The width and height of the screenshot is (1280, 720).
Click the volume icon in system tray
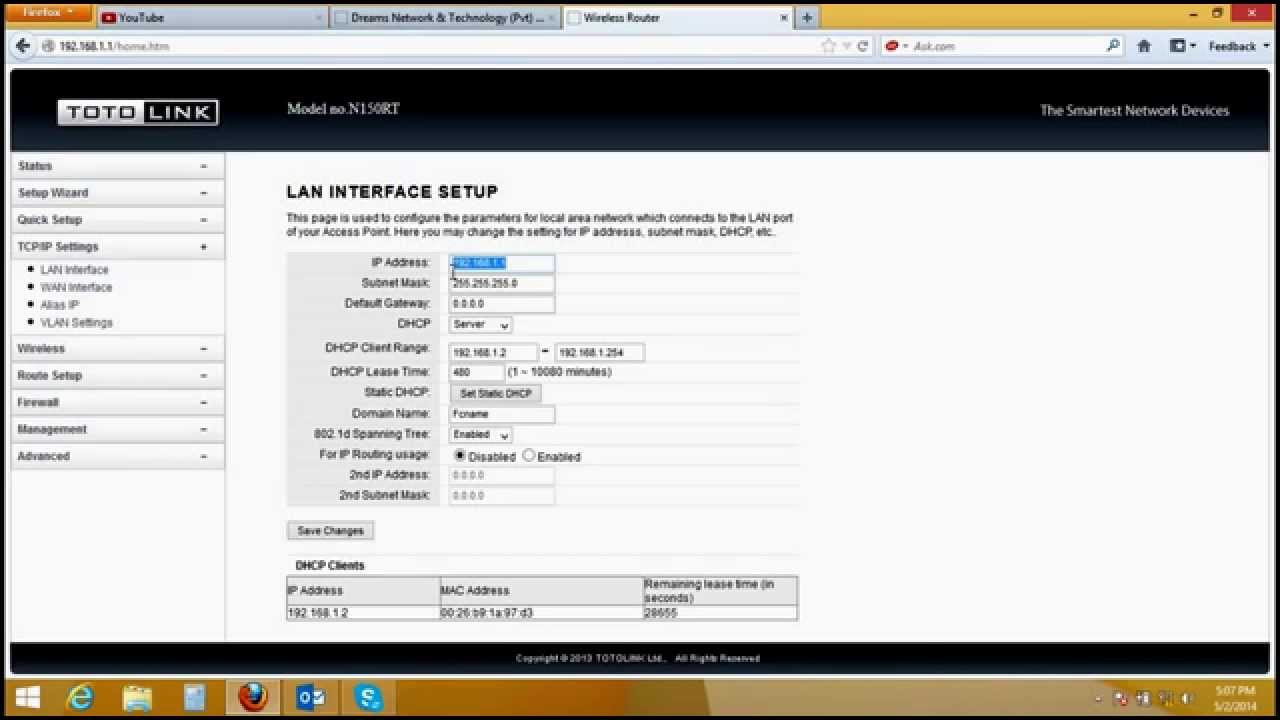[1188, 698]
